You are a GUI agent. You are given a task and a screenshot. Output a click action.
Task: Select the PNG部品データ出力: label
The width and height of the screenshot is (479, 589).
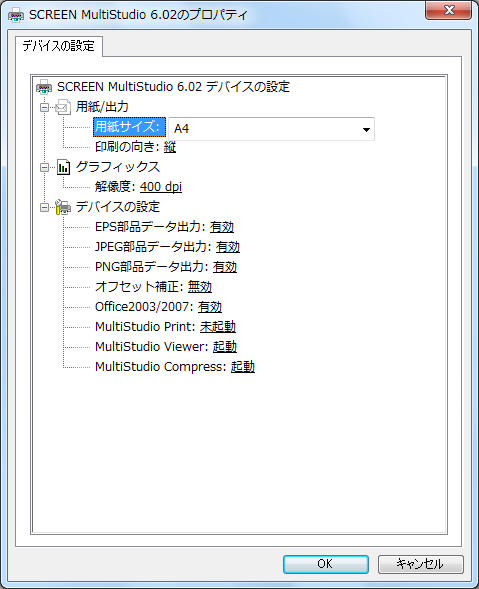(x=152, y=267)
